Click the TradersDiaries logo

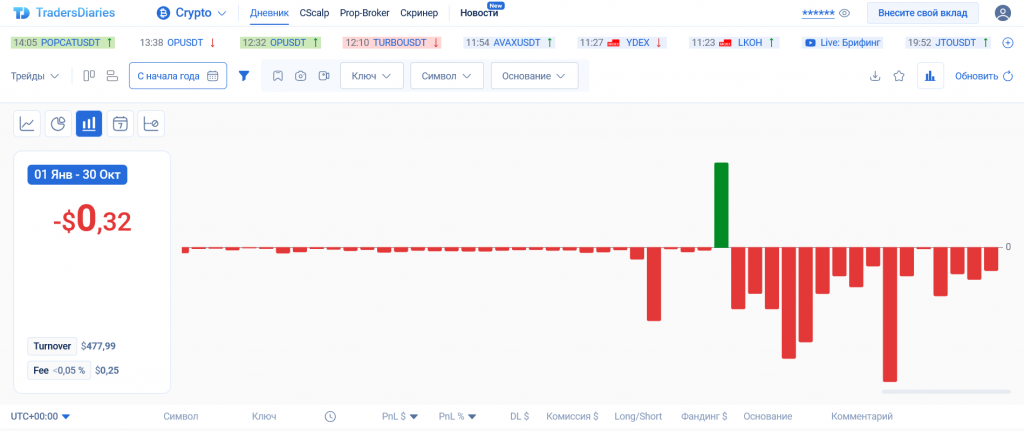click(x=64, y=12)
